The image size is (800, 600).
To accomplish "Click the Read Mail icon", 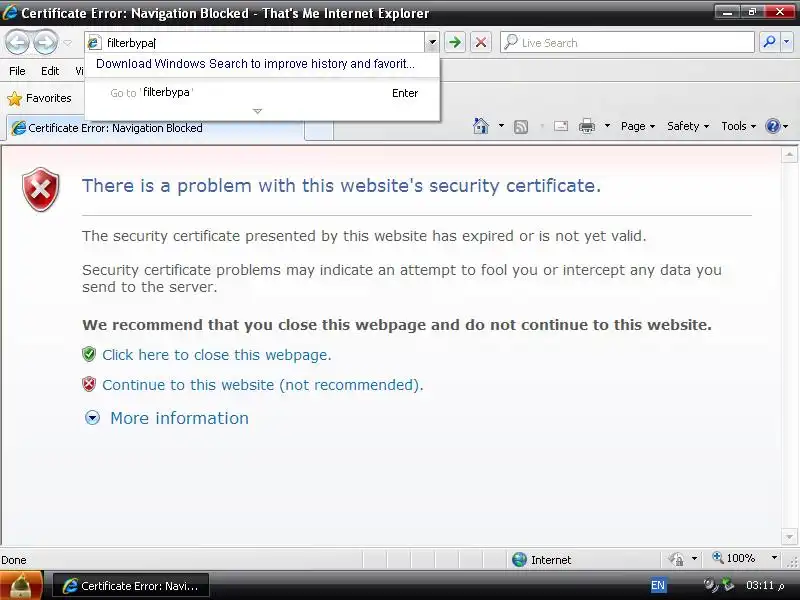I will [561, 126].
